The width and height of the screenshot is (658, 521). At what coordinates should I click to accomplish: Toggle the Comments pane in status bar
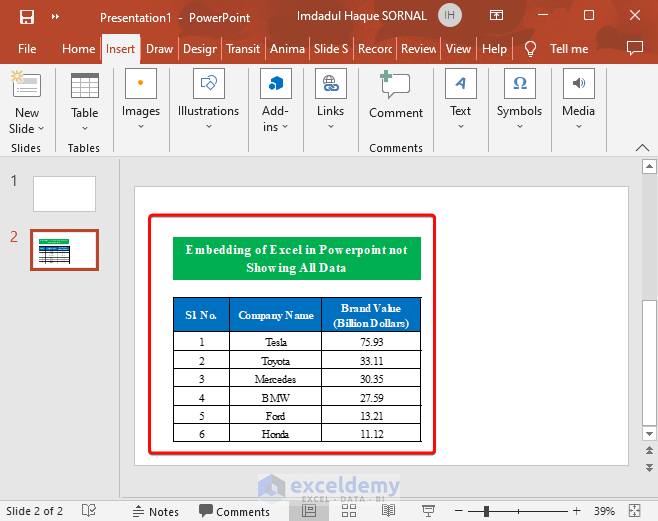[x=234, y=511]
